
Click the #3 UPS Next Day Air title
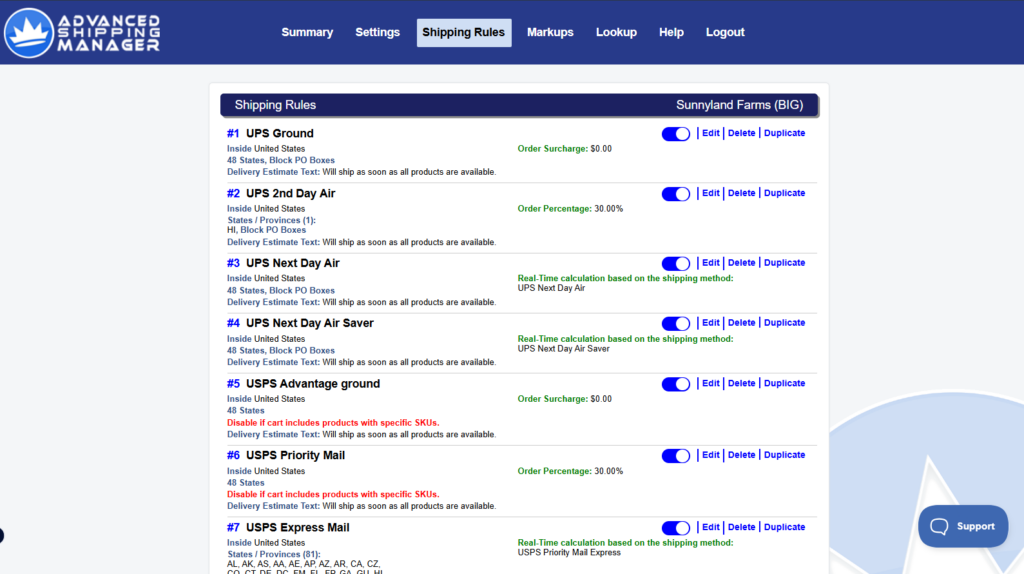pos(283,264)
